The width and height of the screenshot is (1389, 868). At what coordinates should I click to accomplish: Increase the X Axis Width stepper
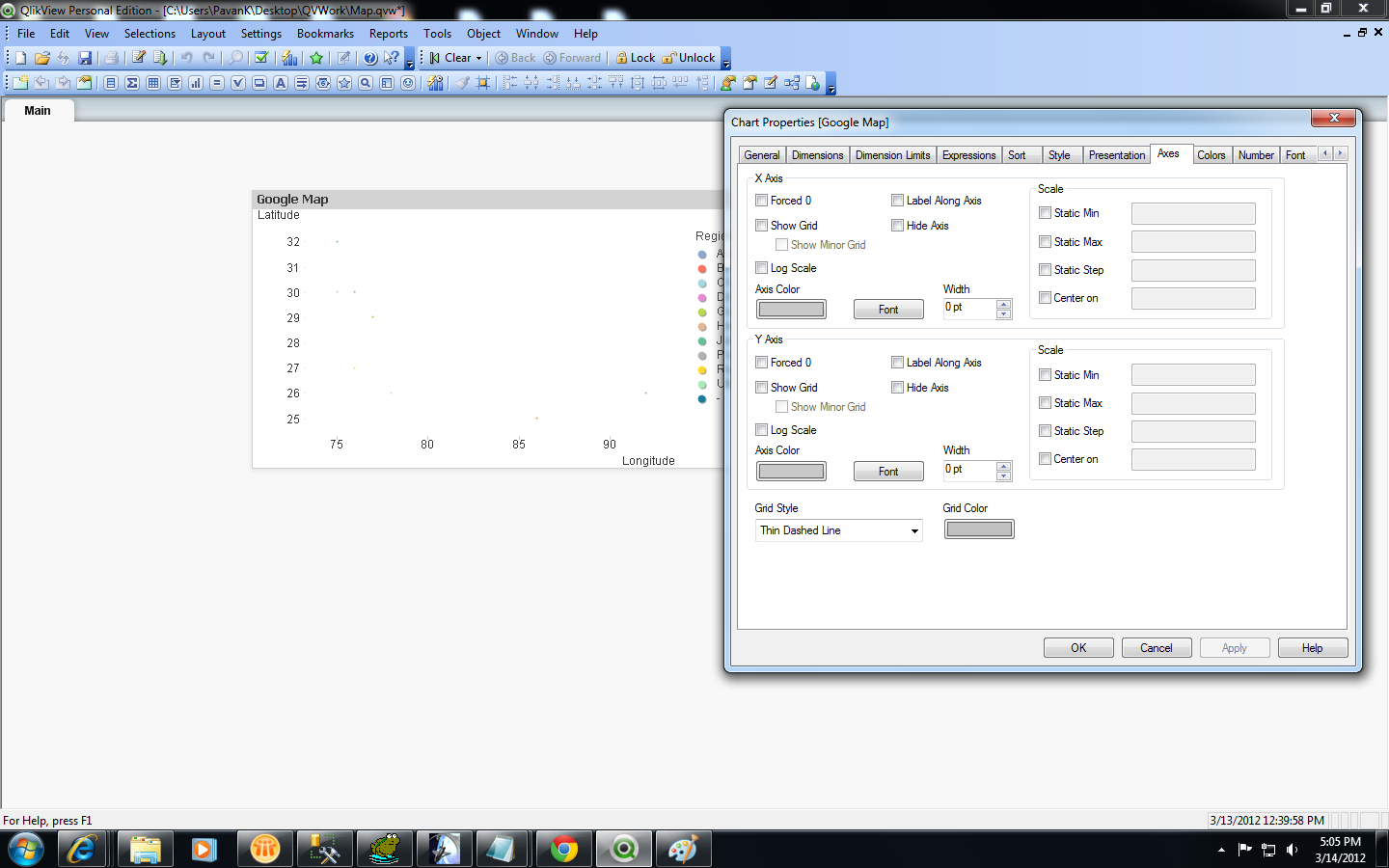point(1004,304)
